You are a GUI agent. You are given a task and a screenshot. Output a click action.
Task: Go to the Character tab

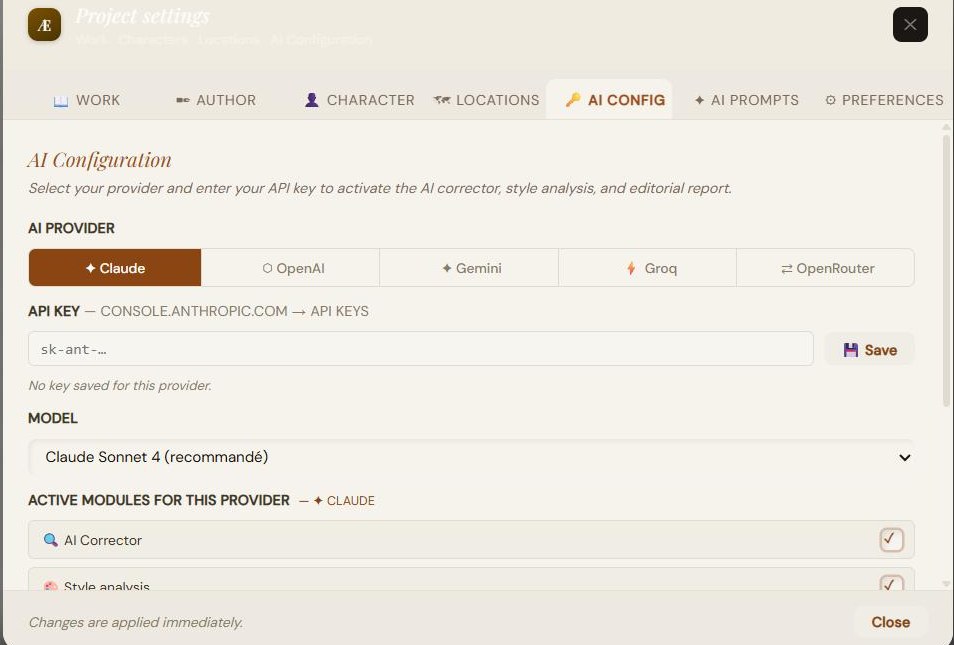click(359, 100)
